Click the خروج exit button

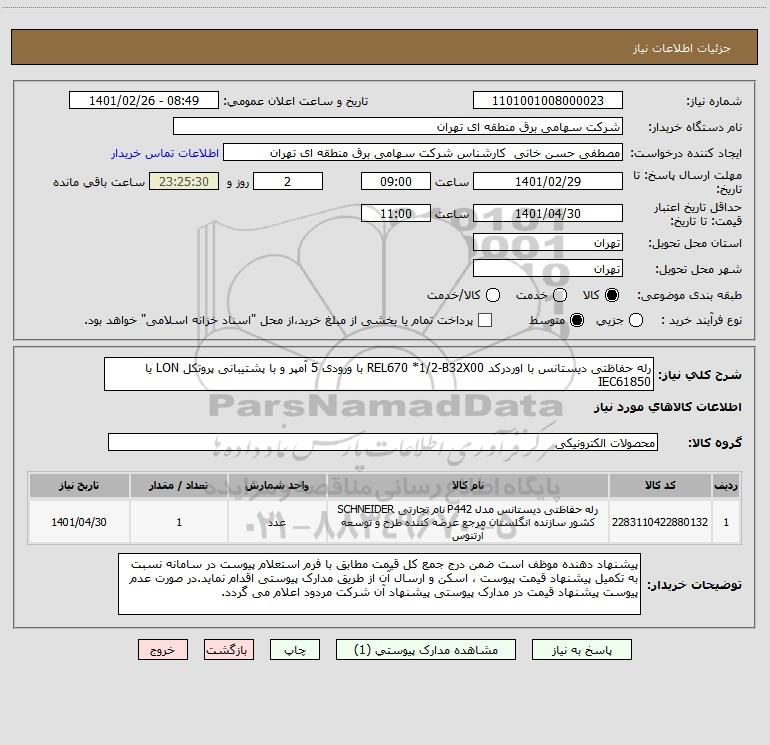pos(163,650)
